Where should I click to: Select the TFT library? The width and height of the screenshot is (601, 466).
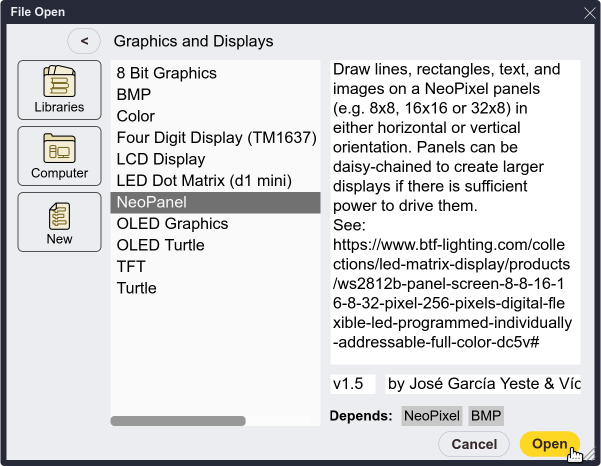(131, 267)
